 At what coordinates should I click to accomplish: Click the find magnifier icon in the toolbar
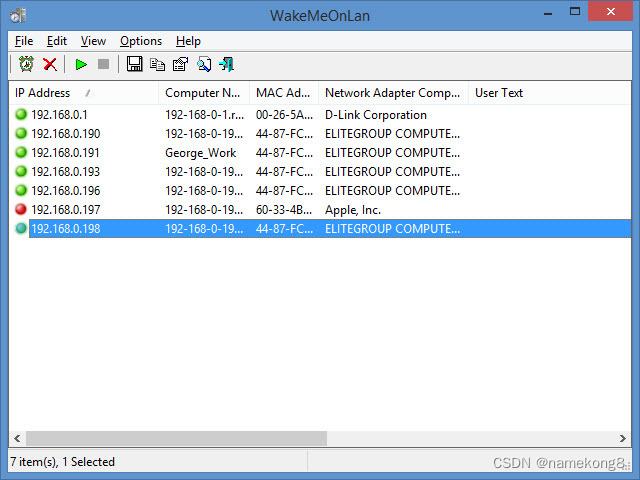(204, 64)
